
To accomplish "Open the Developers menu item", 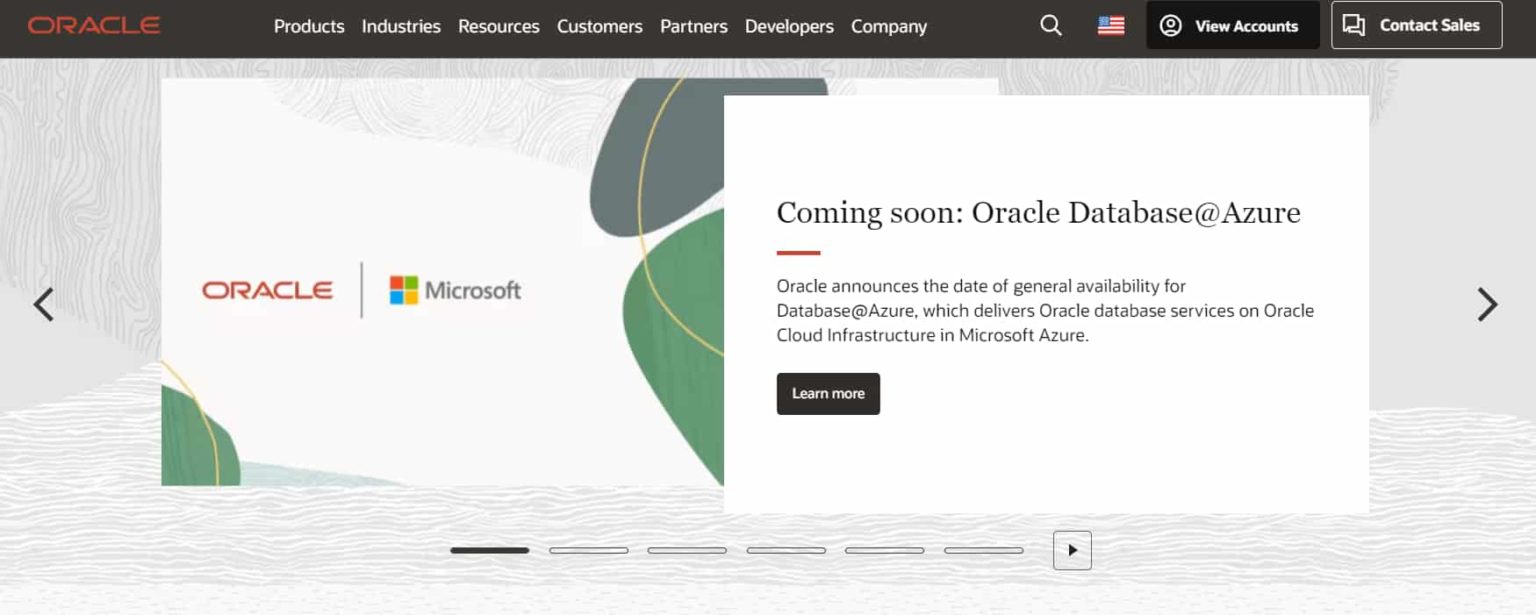I will (x=789, y=27).
